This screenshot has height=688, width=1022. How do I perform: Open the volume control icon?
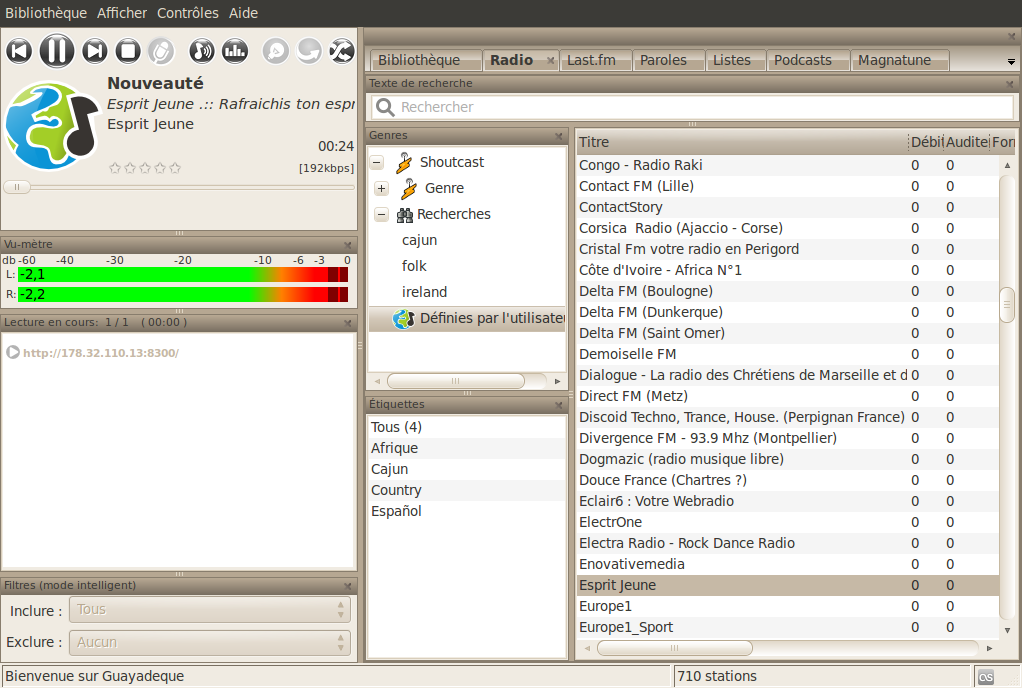202,51
